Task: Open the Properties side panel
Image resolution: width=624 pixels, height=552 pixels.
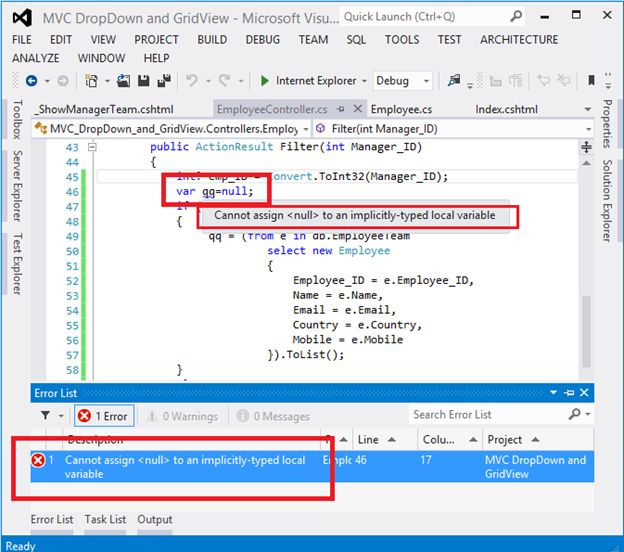Action: click(x=607, y=123)
